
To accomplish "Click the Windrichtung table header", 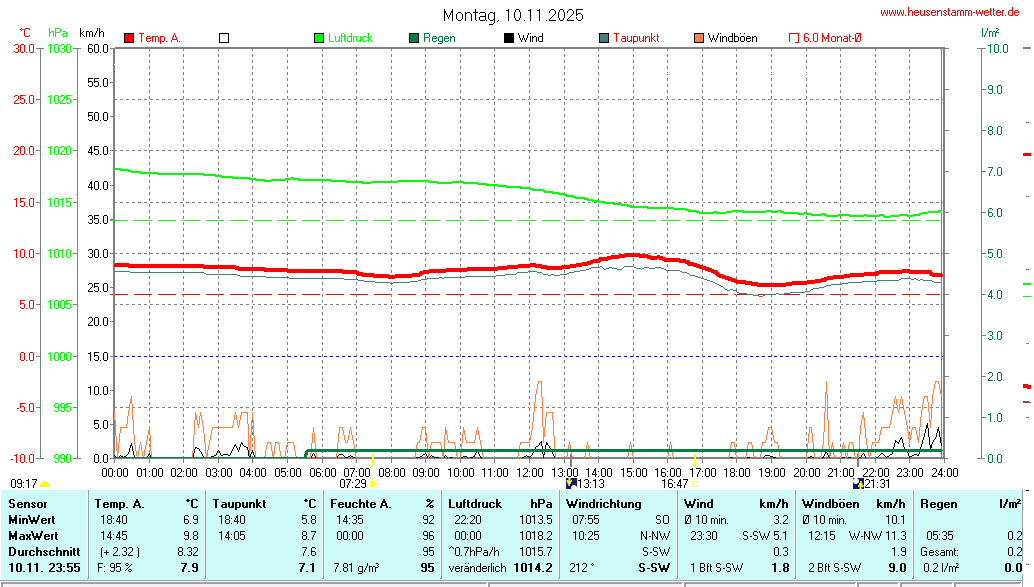I will click(602, 504).
